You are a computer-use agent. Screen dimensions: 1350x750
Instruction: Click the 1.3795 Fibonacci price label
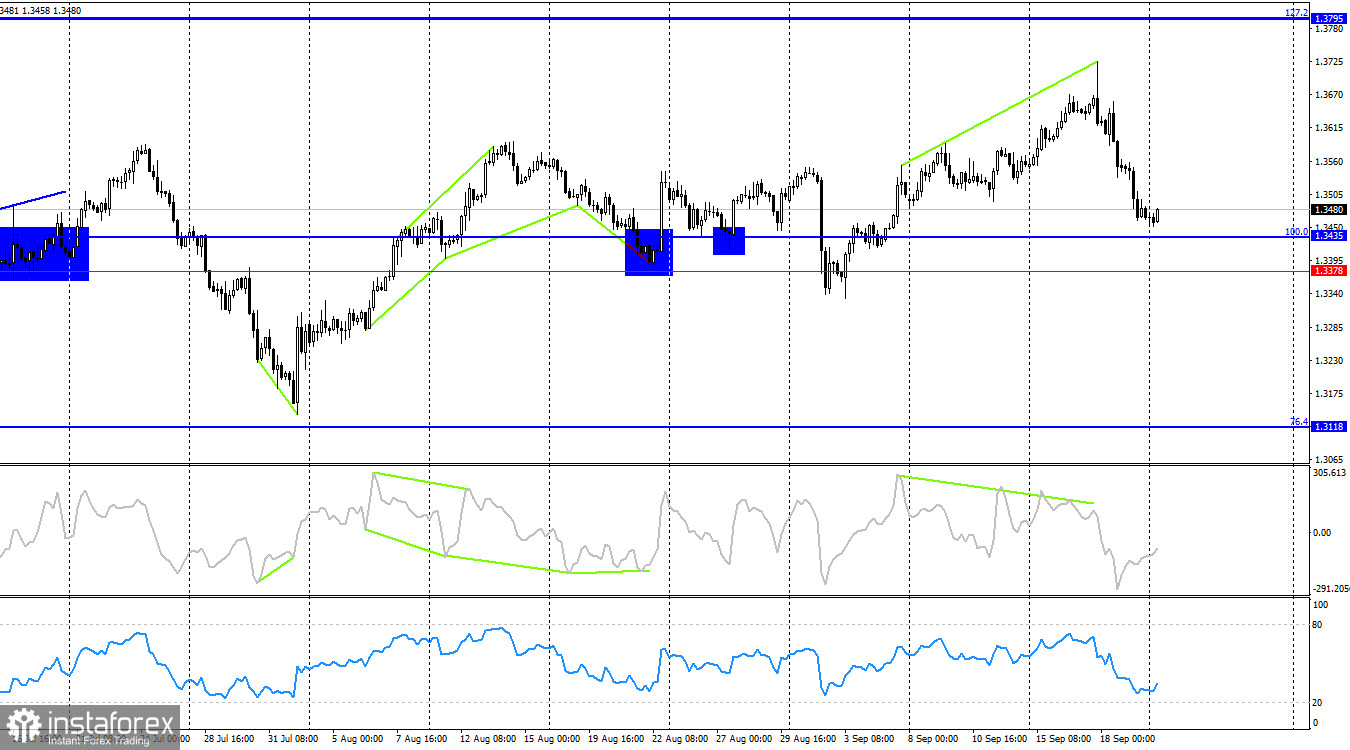pyautogui.click(x=1329, y=18)
